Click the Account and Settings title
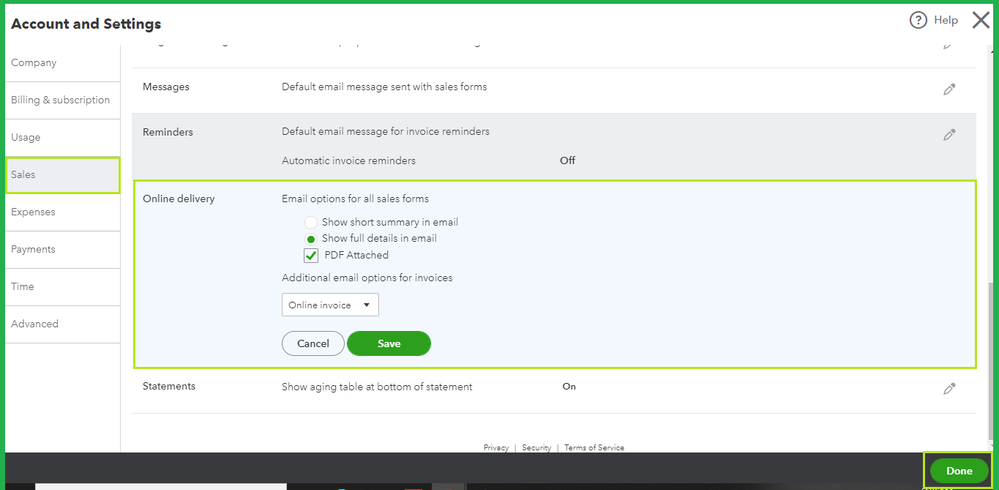Screen dimensions: 999x490 point(86,24)
